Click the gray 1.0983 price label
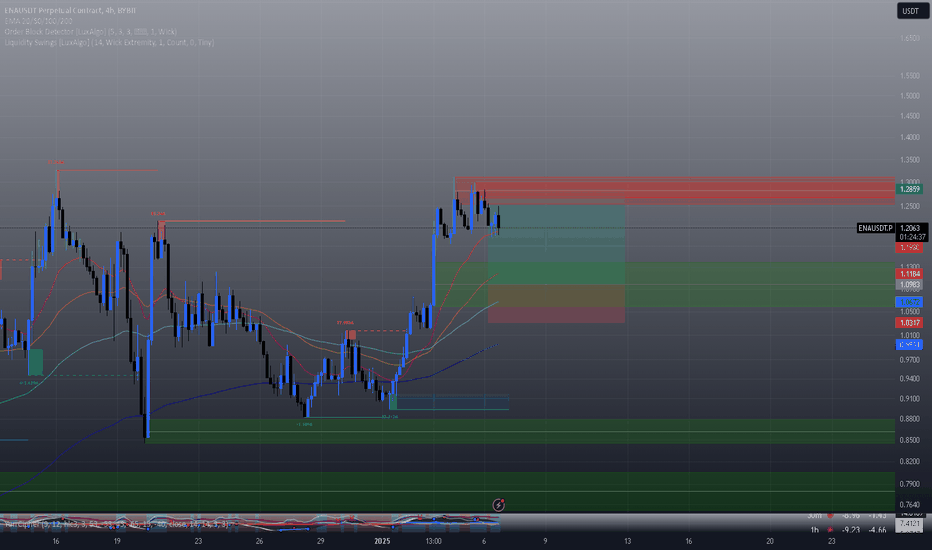Image resolution: width=932 pixels, height=550 pixels. 909,285
